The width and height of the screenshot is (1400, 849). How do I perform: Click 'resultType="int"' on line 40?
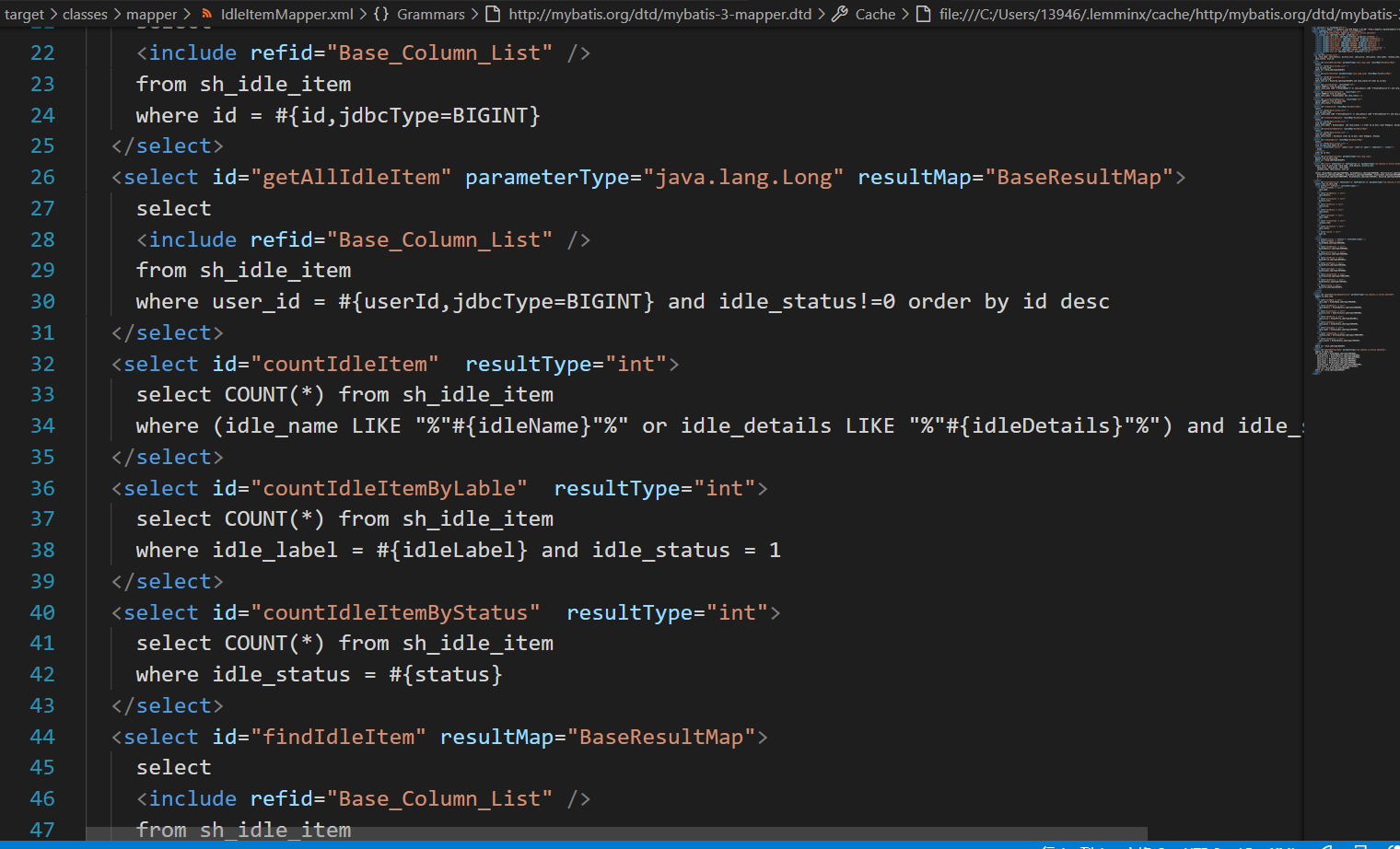coord(668,613)
